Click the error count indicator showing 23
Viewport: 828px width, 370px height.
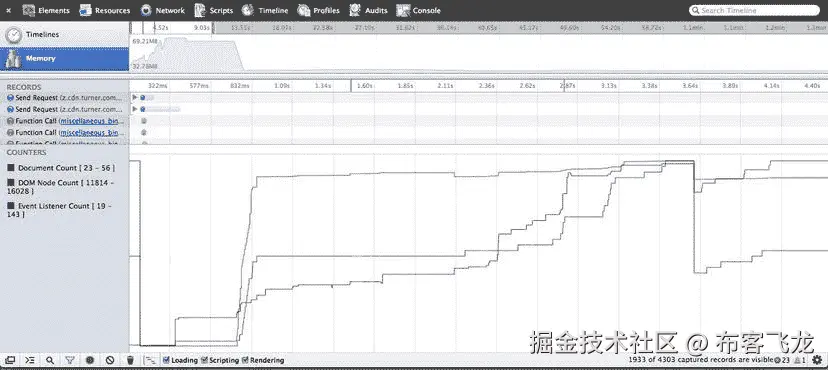point(781,360)
